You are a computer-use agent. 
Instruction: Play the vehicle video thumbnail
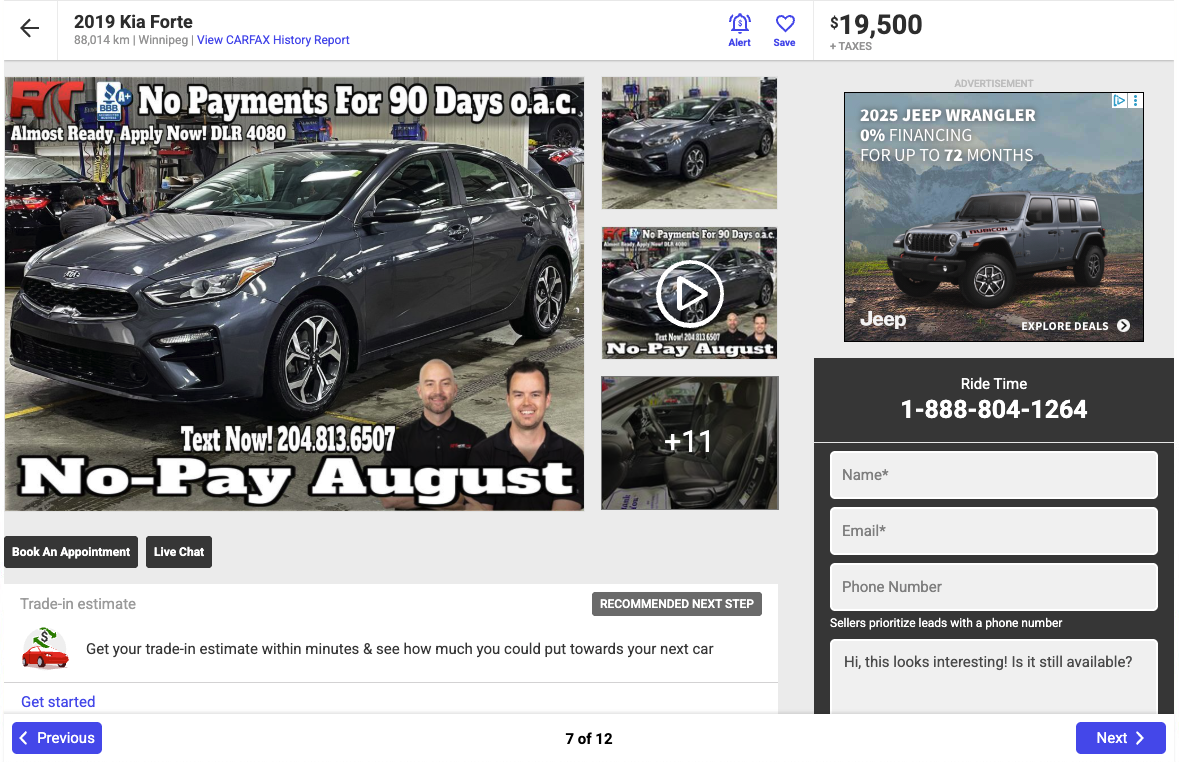pos(690,293)
